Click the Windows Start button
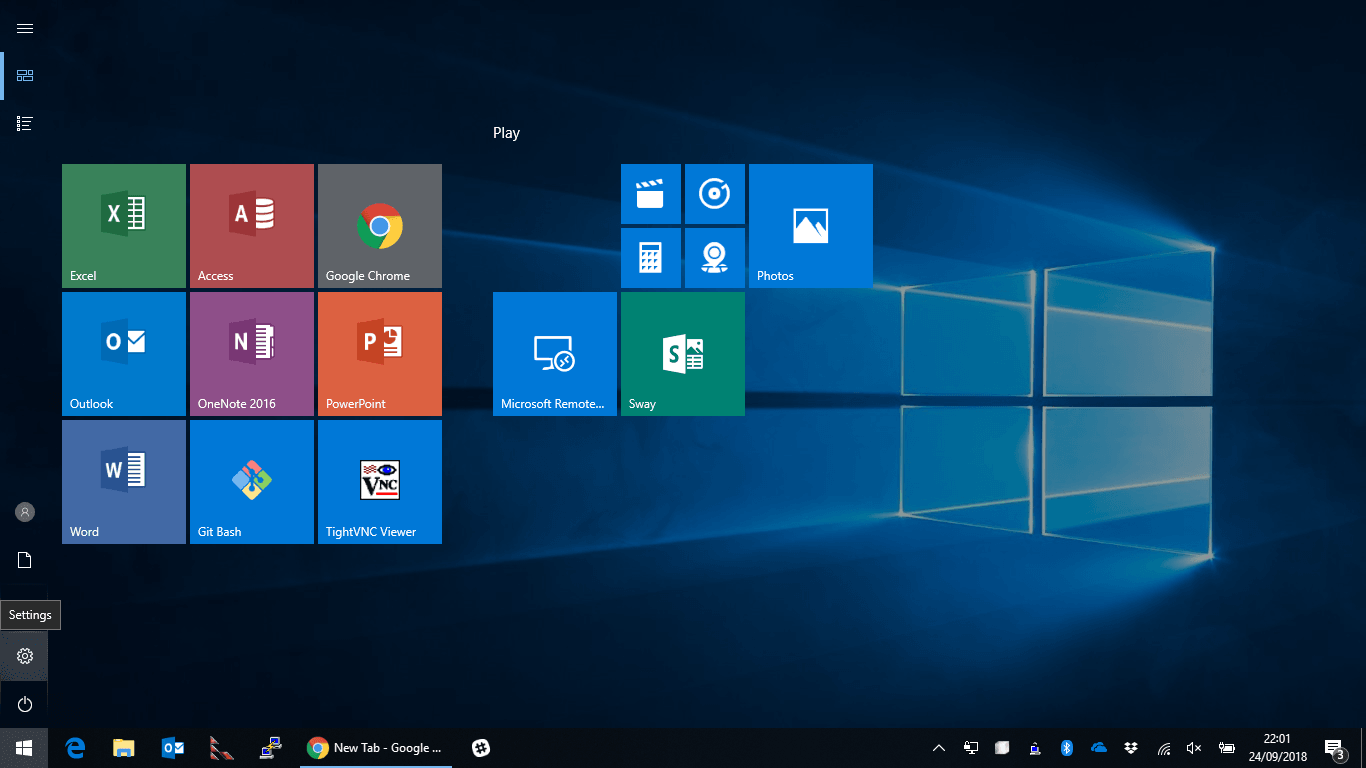 click(x=24, y=748)
